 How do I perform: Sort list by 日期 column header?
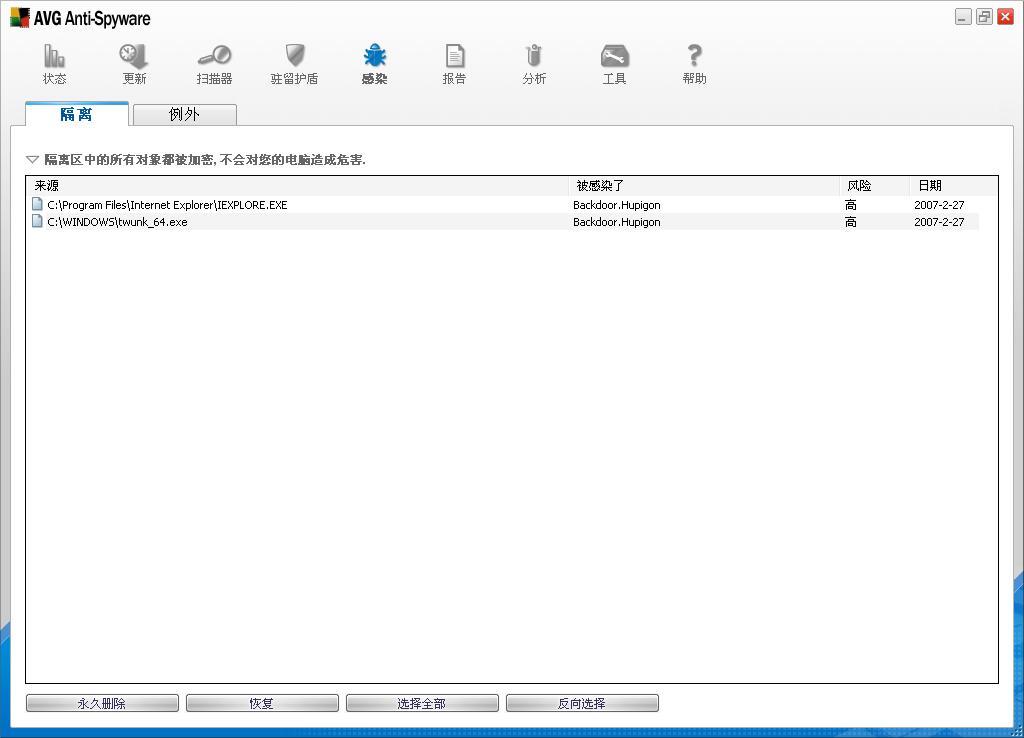[953, 185]
